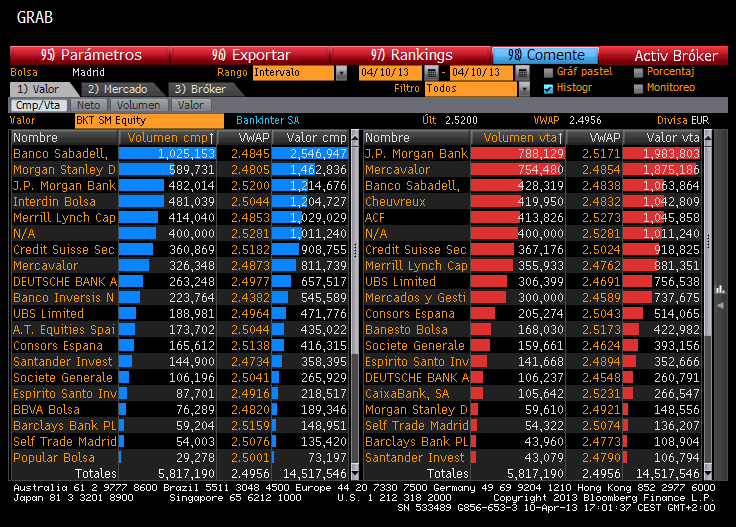Click the Todos filter field

coord(471,89)
